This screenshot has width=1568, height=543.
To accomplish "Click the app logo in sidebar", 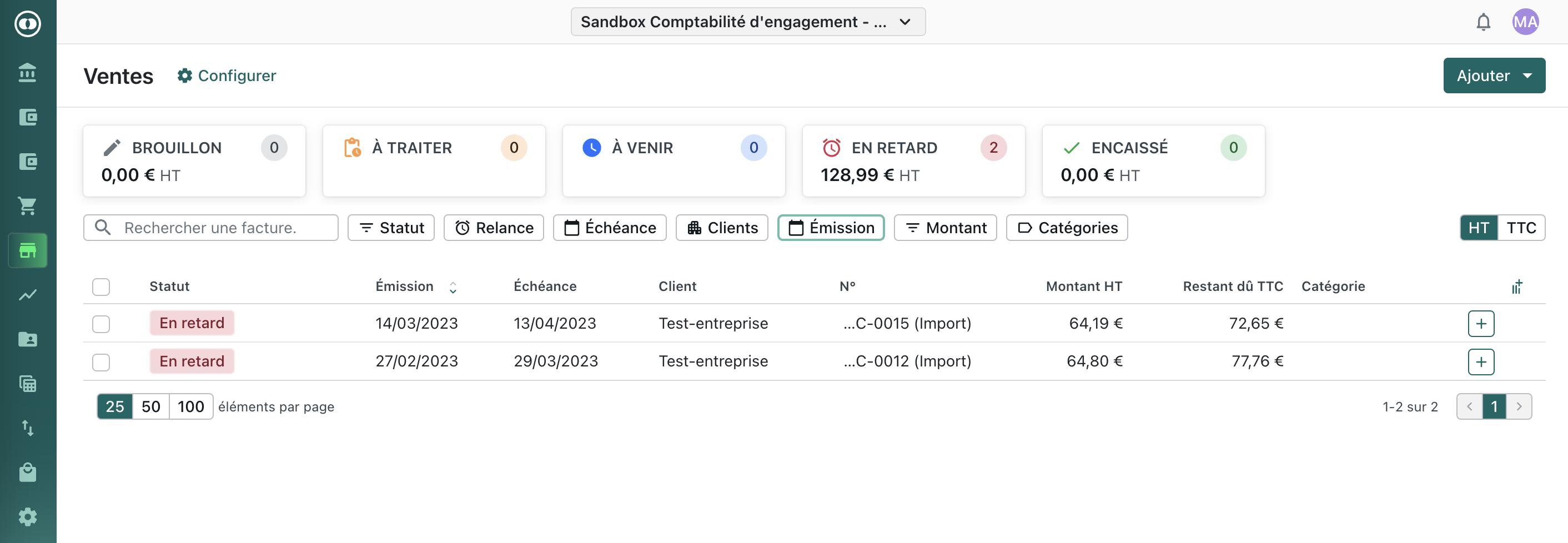I will pyautogui.click(x=27, y=24).
